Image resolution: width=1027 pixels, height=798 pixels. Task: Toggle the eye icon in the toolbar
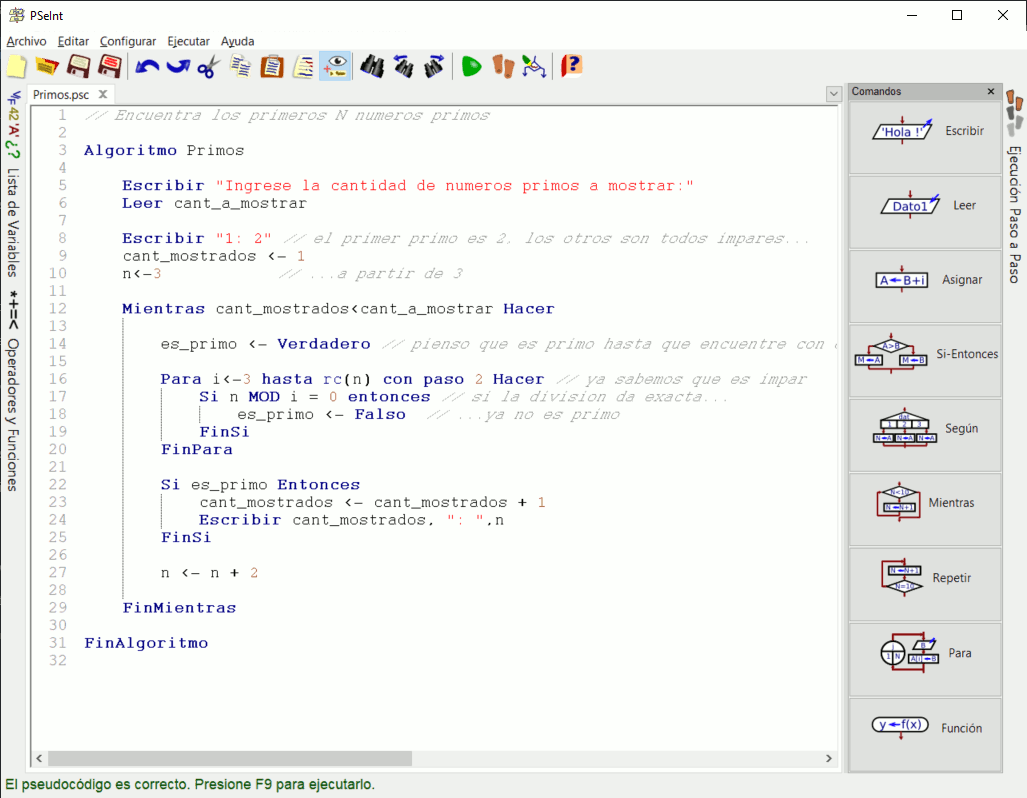coord(335,66)
